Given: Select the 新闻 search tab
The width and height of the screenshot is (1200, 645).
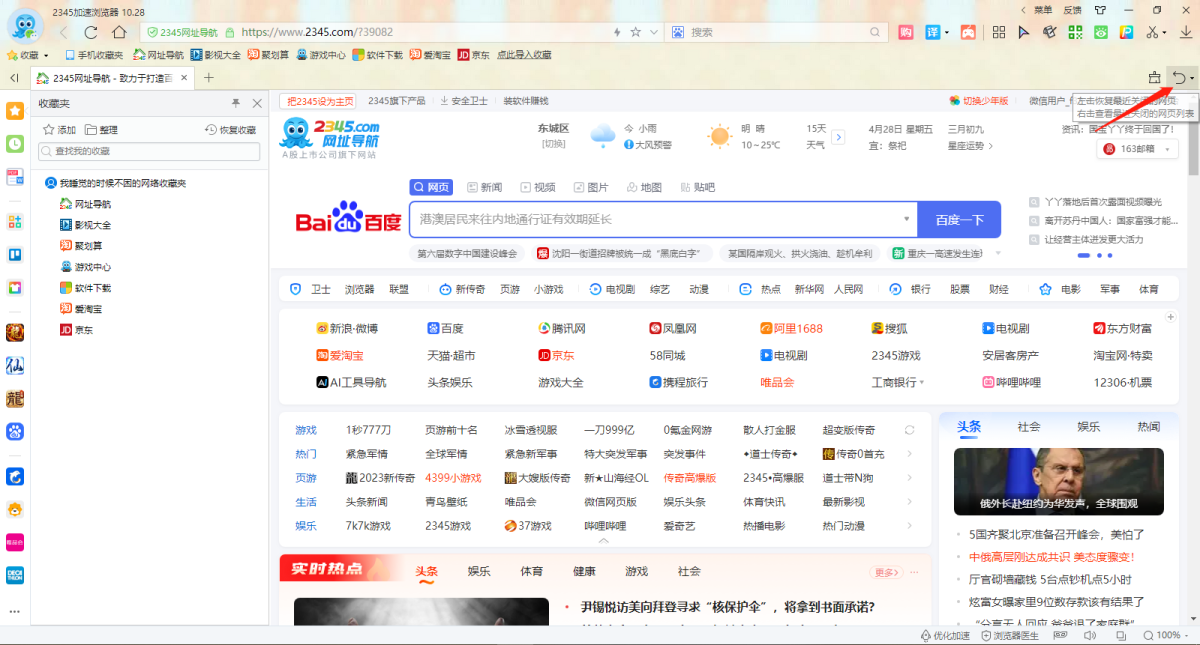Looking at the screenshot, I should click(x=484, y=187).
